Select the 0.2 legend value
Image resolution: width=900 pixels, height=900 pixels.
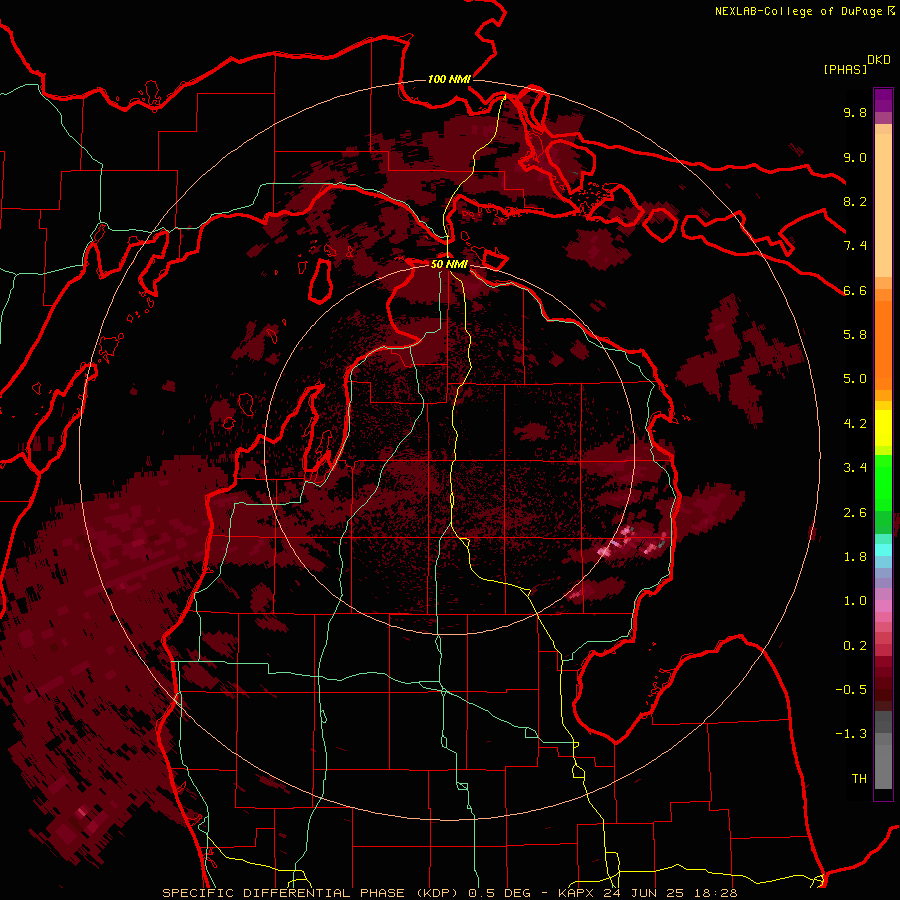[x=855, y=646]
